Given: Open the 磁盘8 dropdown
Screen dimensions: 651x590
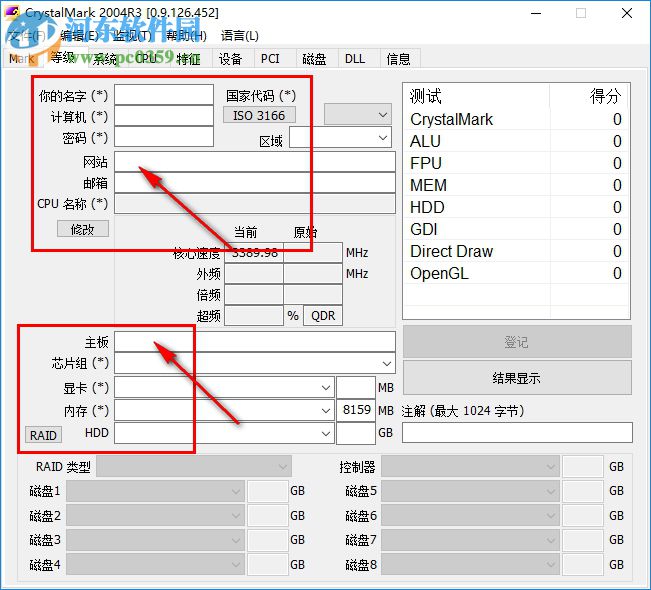Looking at the screenshot, I should pos(470,565).
